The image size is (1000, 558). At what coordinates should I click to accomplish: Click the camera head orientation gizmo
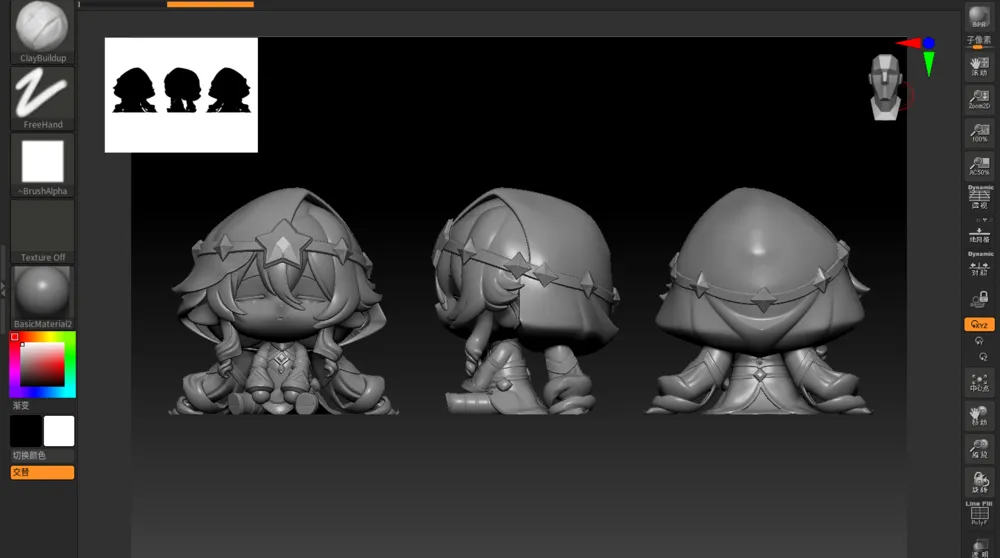pos(885,87)
